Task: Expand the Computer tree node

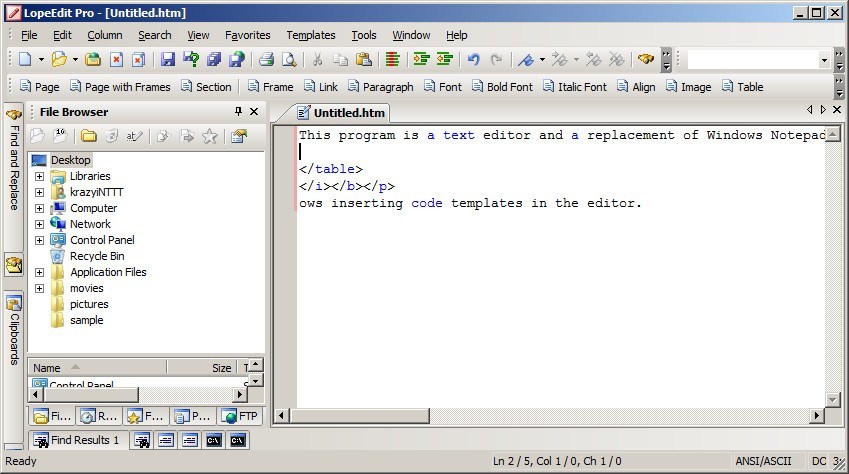Action: (x=40, y=208)
